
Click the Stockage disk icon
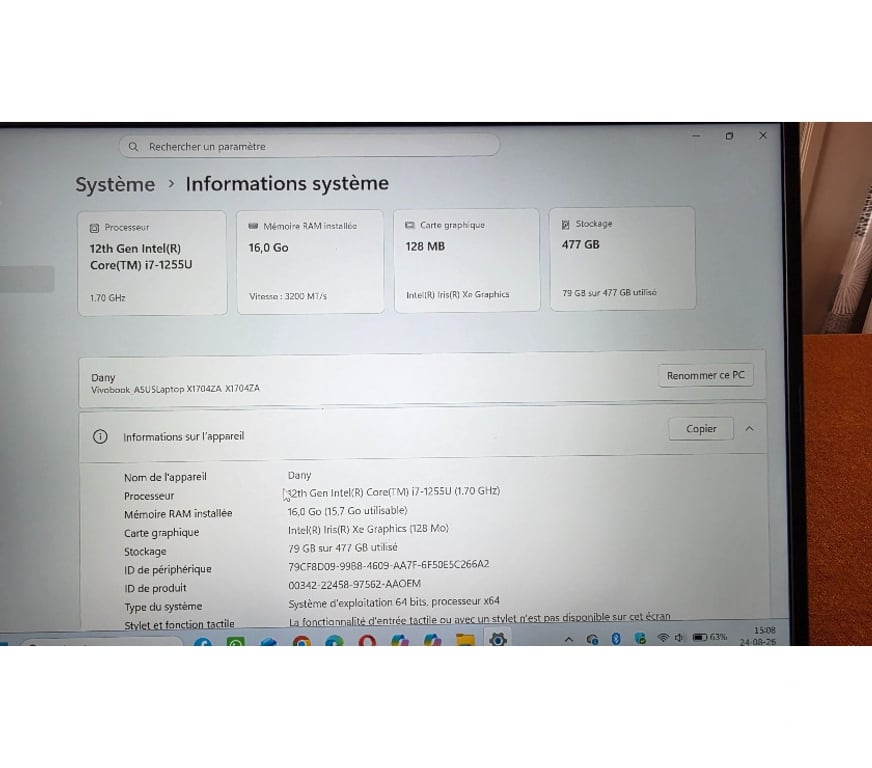pyautogui.click(x=566, y=224)
